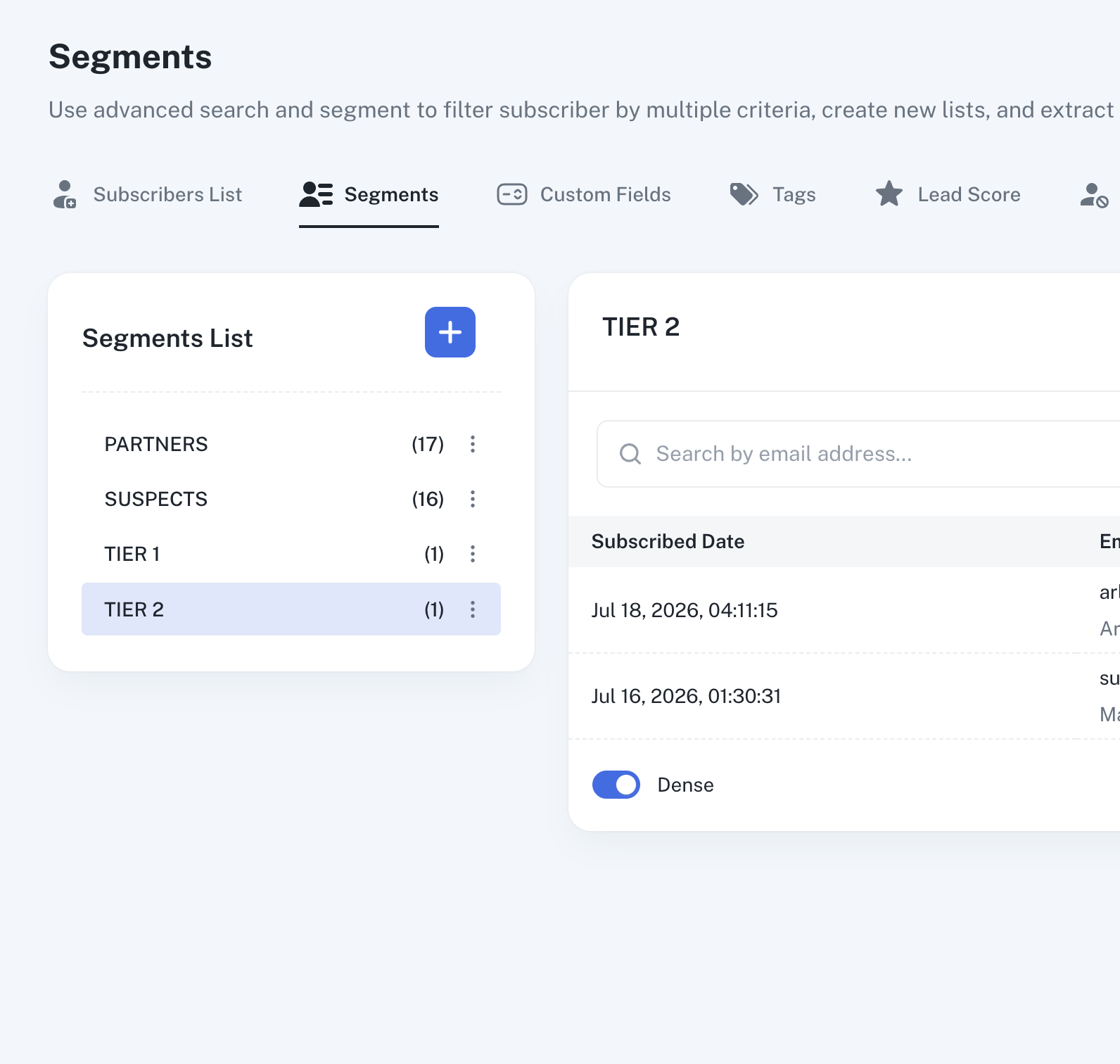
Task: Click the Subscribers List person icon
Action: tap(65, 194)
